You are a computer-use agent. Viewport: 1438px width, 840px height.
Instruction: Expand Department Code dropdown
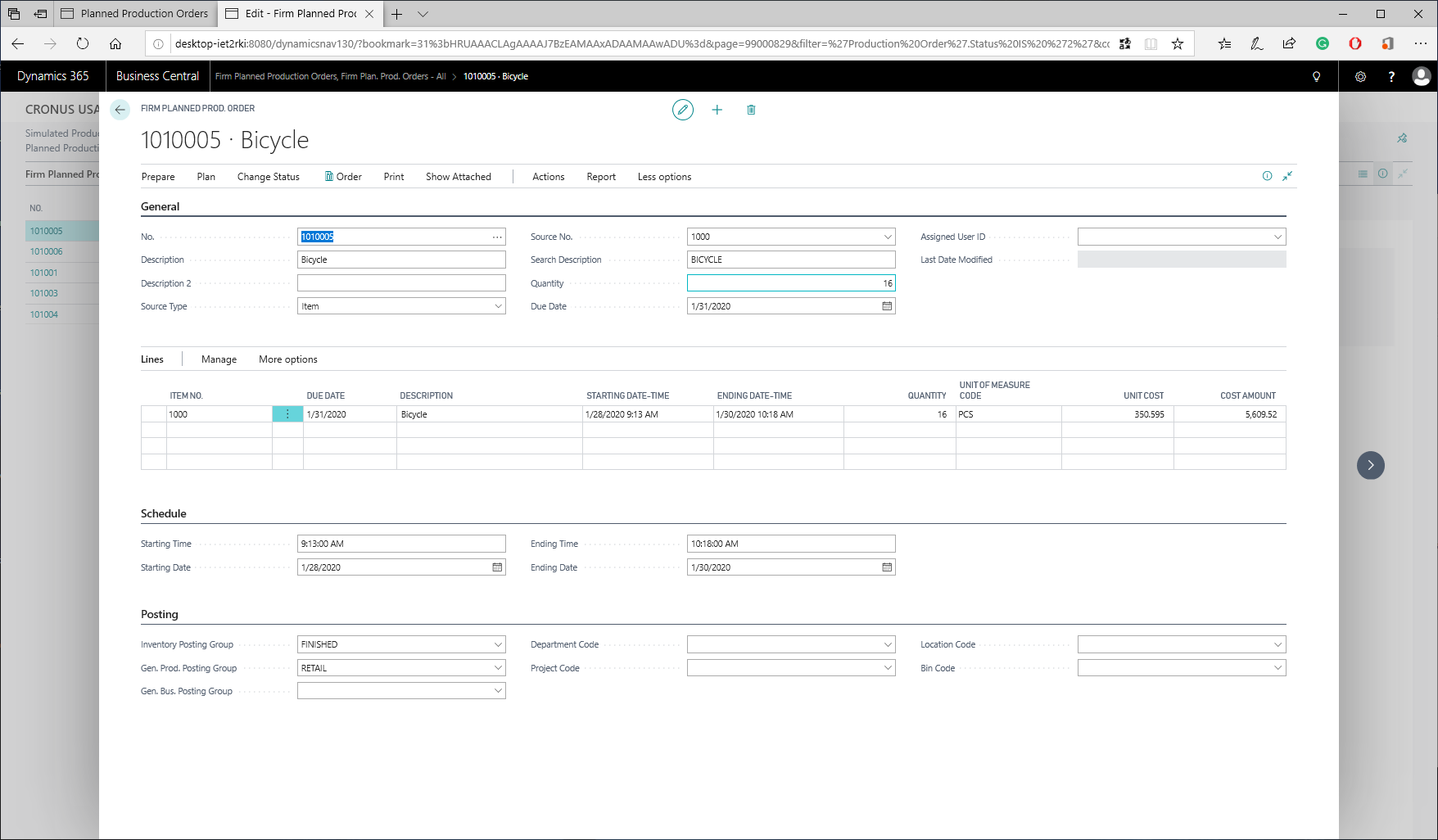(888, 644)
